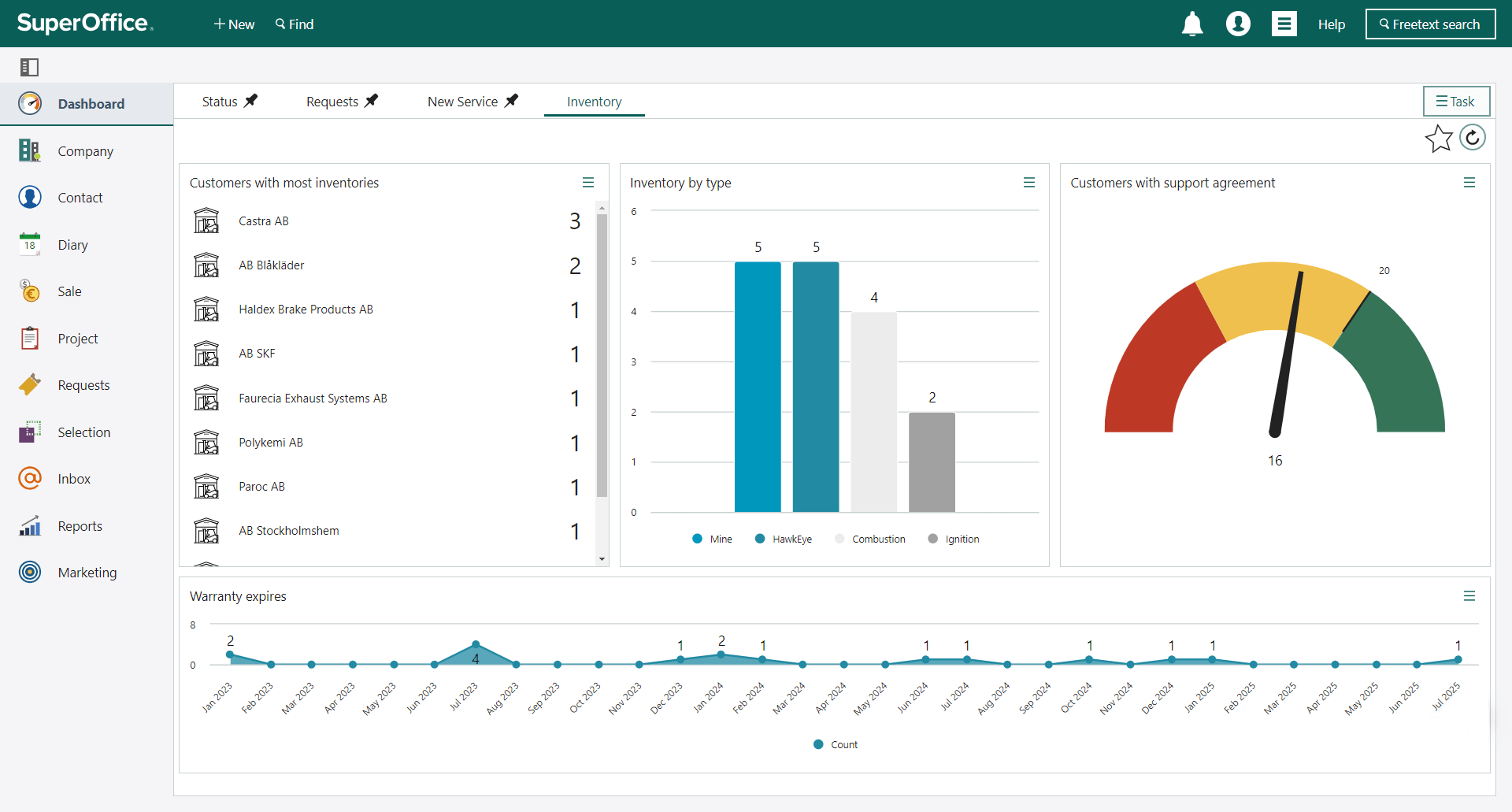1512x812 pixels.
Task: Toggle the Combustion legend series
Action: click(x=870, y=539)
